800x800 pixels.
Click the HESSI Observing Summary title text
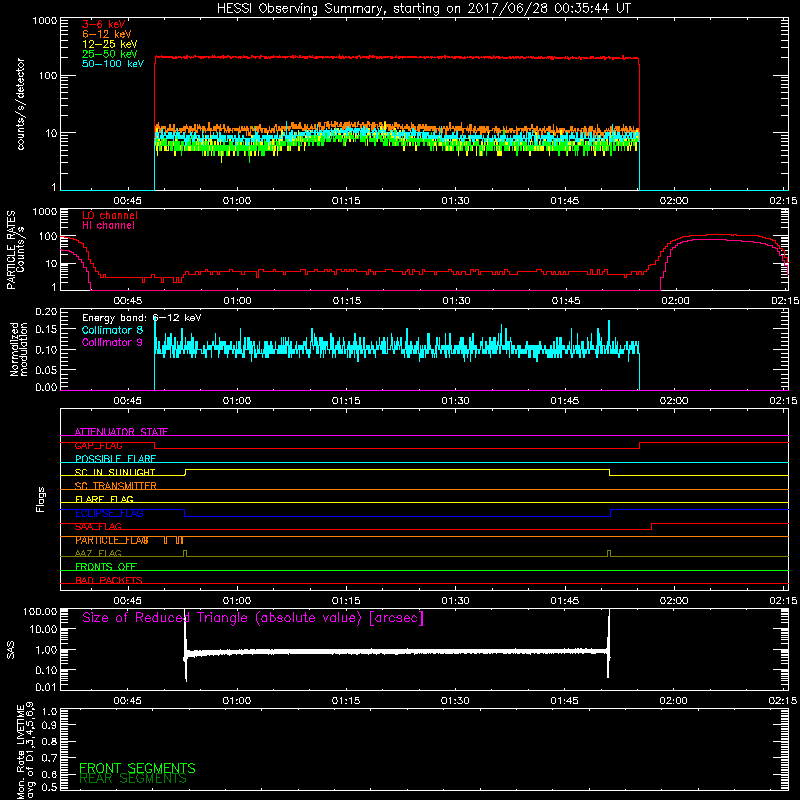pos(423,9)
